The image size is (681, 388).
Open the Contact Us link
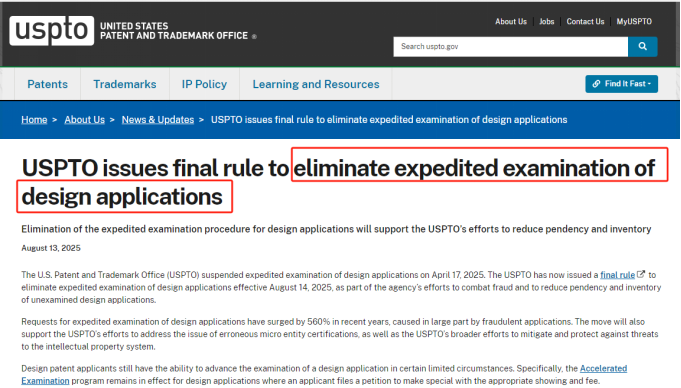585,21
